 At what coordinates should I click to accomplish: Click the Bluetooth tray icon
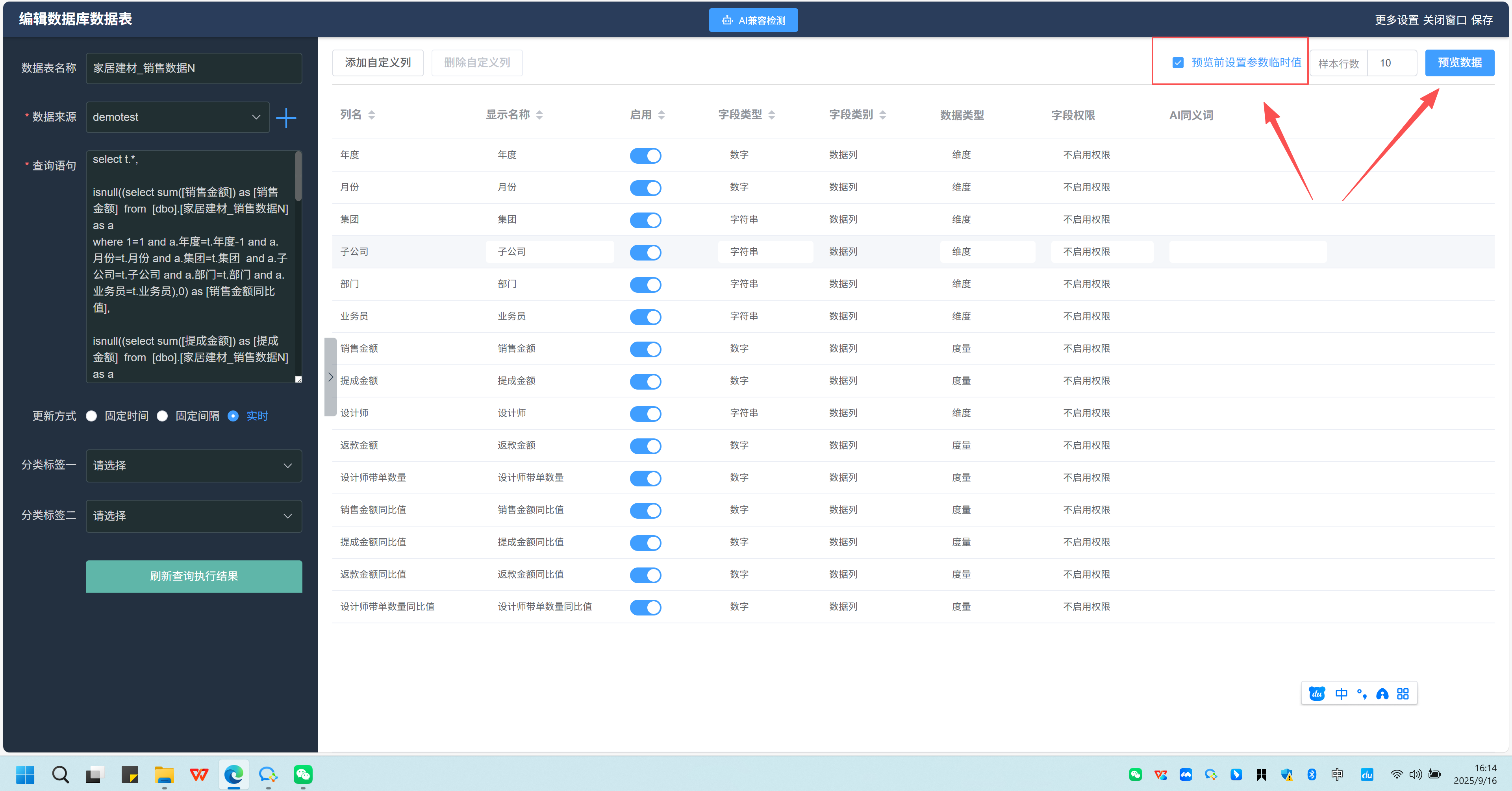[1312, 774]
